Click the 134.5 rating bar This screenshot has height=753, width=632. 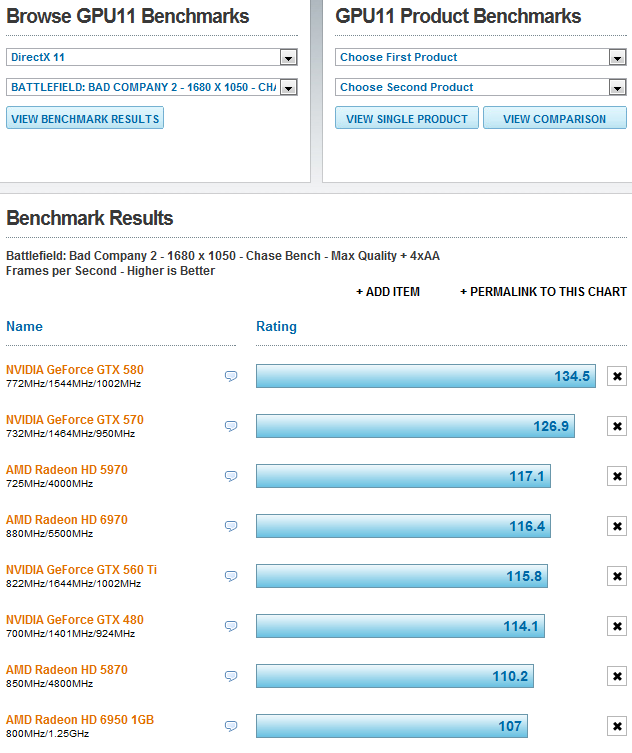(426, 376)
